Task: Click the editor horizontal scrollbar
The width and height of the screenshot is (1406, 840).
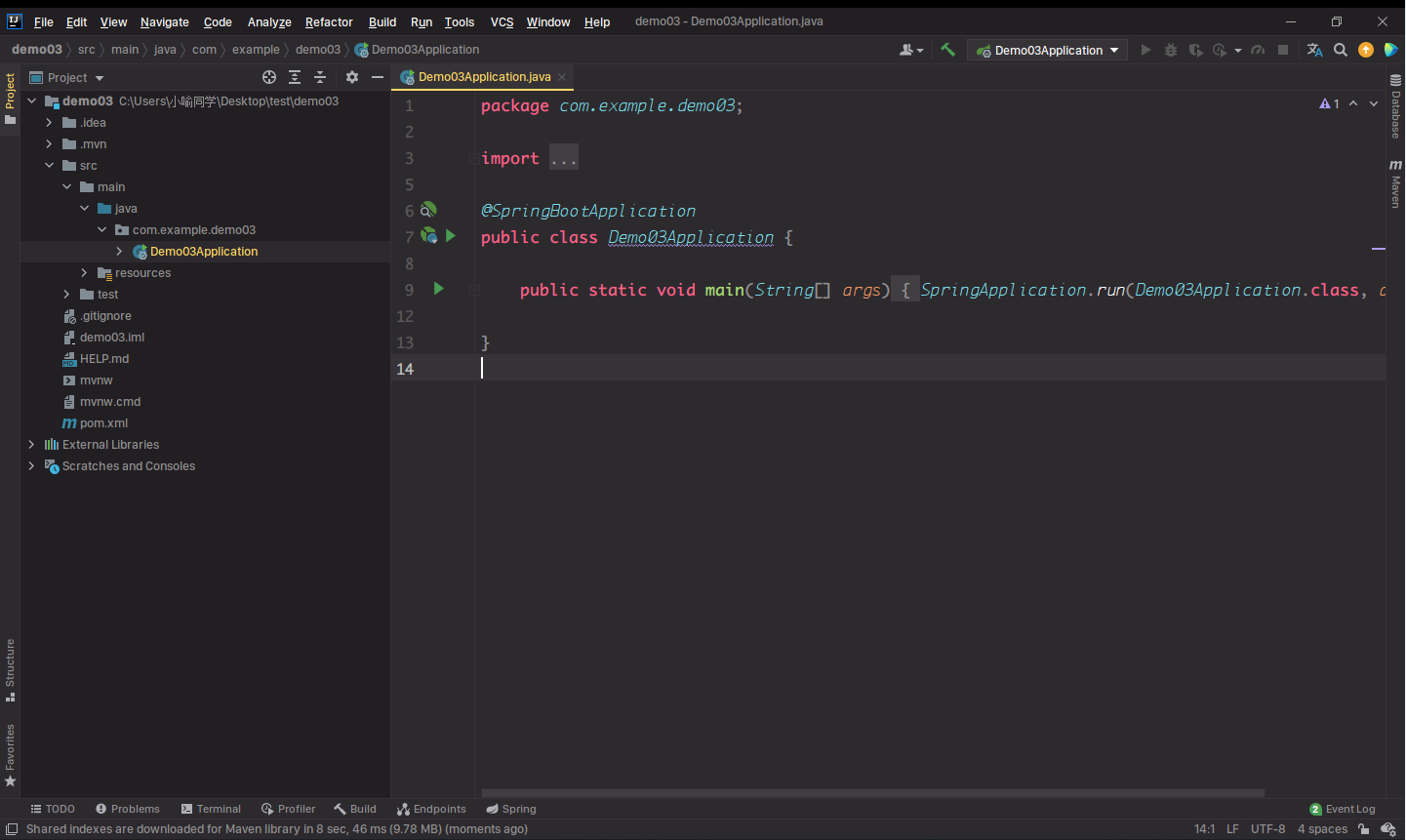Action: tap(873, 793)
